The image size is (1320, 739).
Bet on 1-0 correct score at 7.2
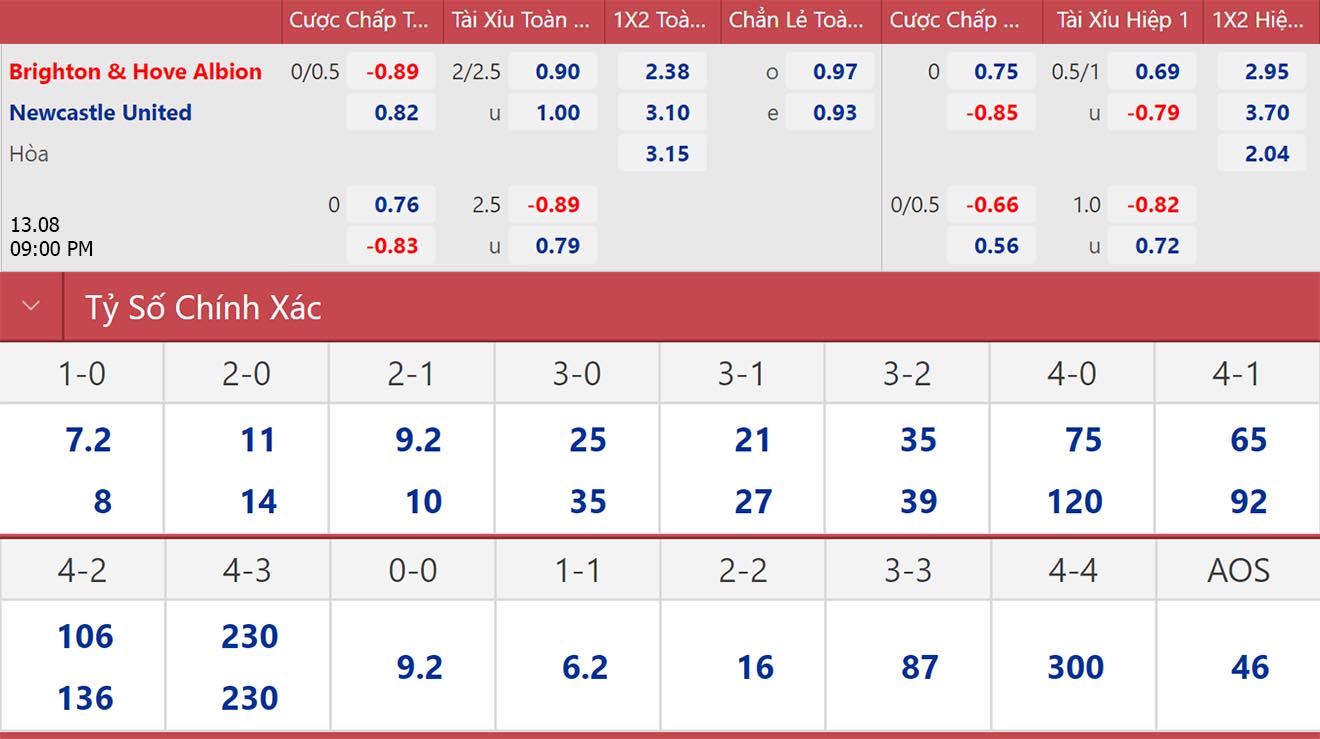point(88,440)
